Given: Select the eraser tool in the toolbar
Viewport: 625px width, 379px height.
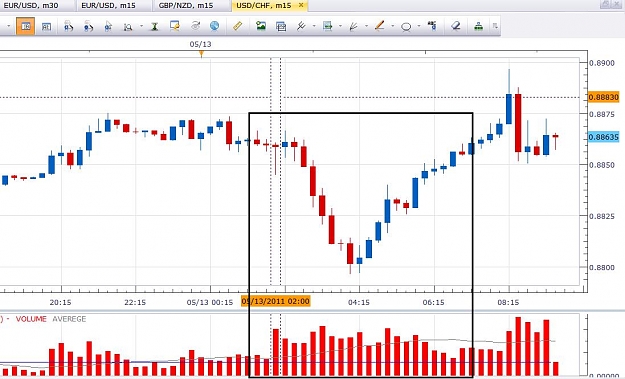Looking at the screenshot, I should point(456,26).
